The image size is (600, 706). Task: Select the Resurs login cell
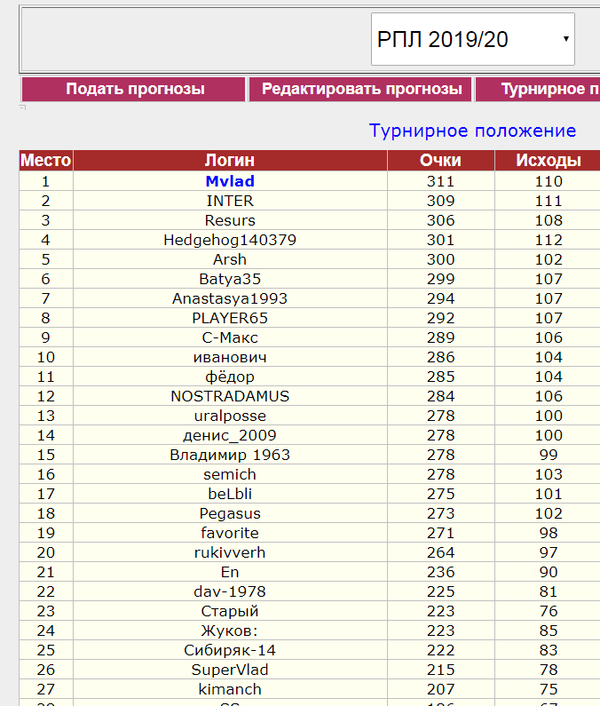click(230, 220)
